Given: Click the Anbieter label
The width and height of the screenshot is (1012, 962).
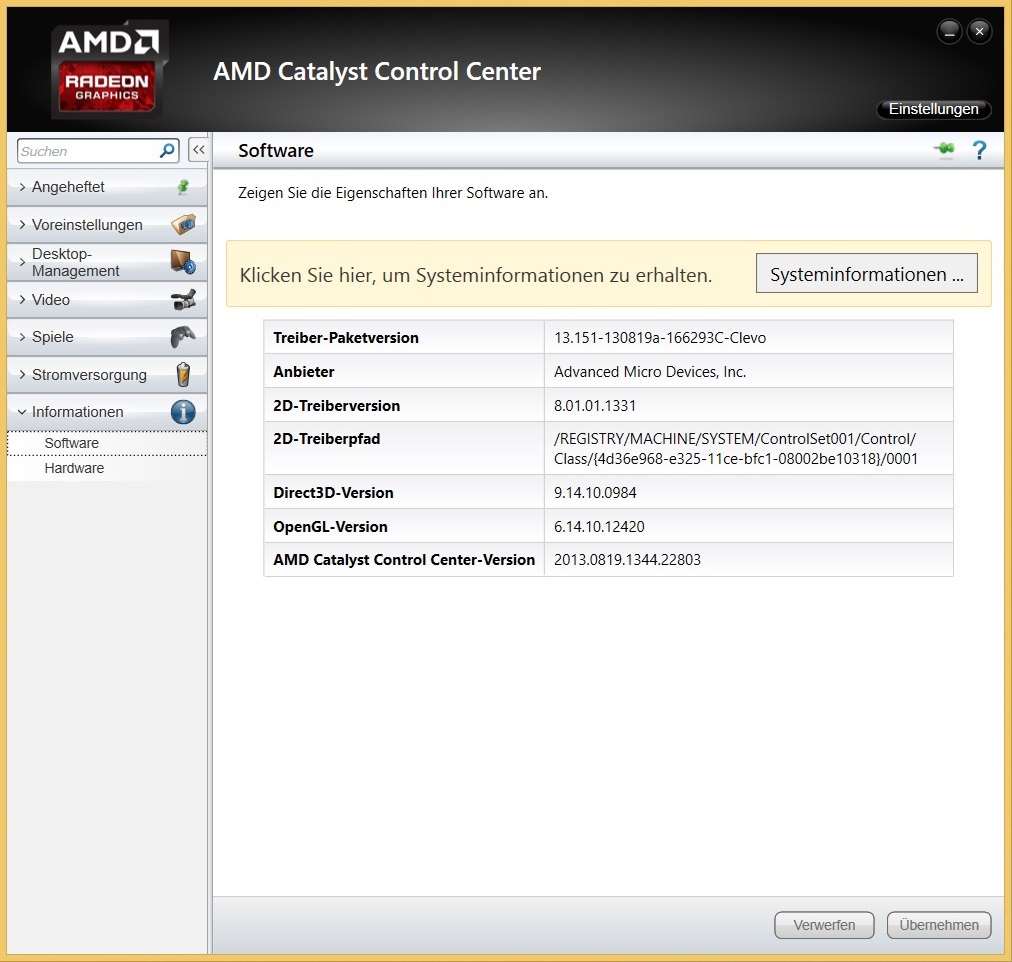Looking at the screenshot, I should click(304, 372).
